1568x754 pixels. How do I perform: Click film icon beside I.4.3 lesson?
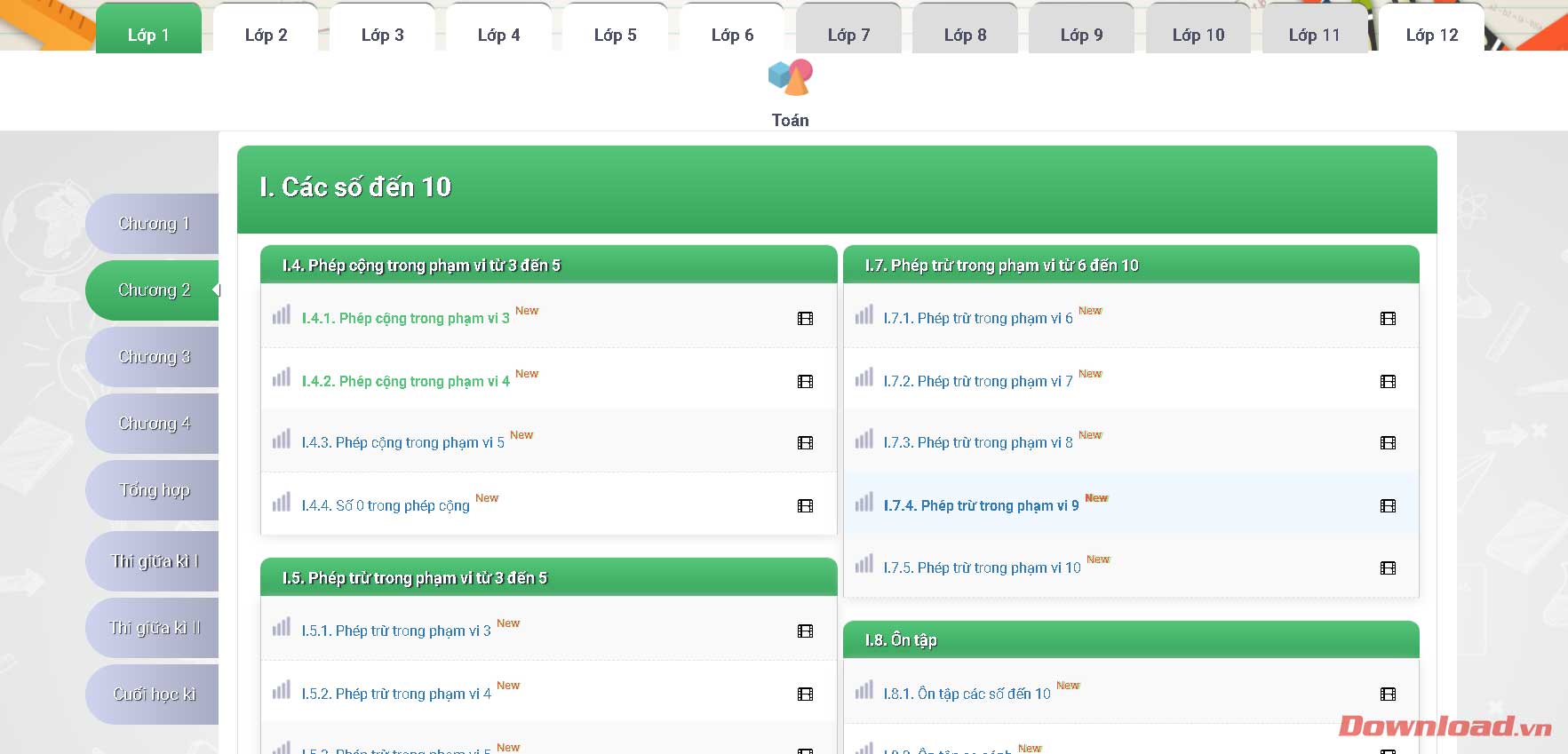pos(805,443)
